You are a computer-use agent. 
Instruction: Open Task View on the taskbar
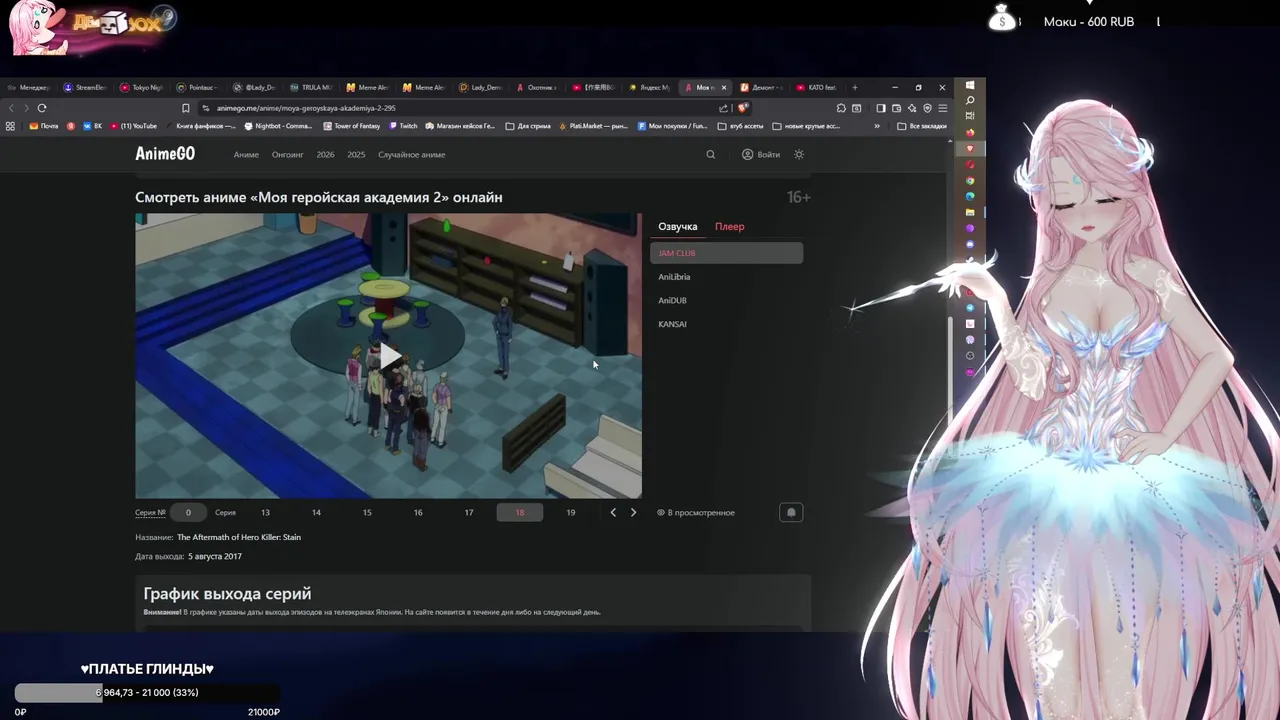point(970,116)
